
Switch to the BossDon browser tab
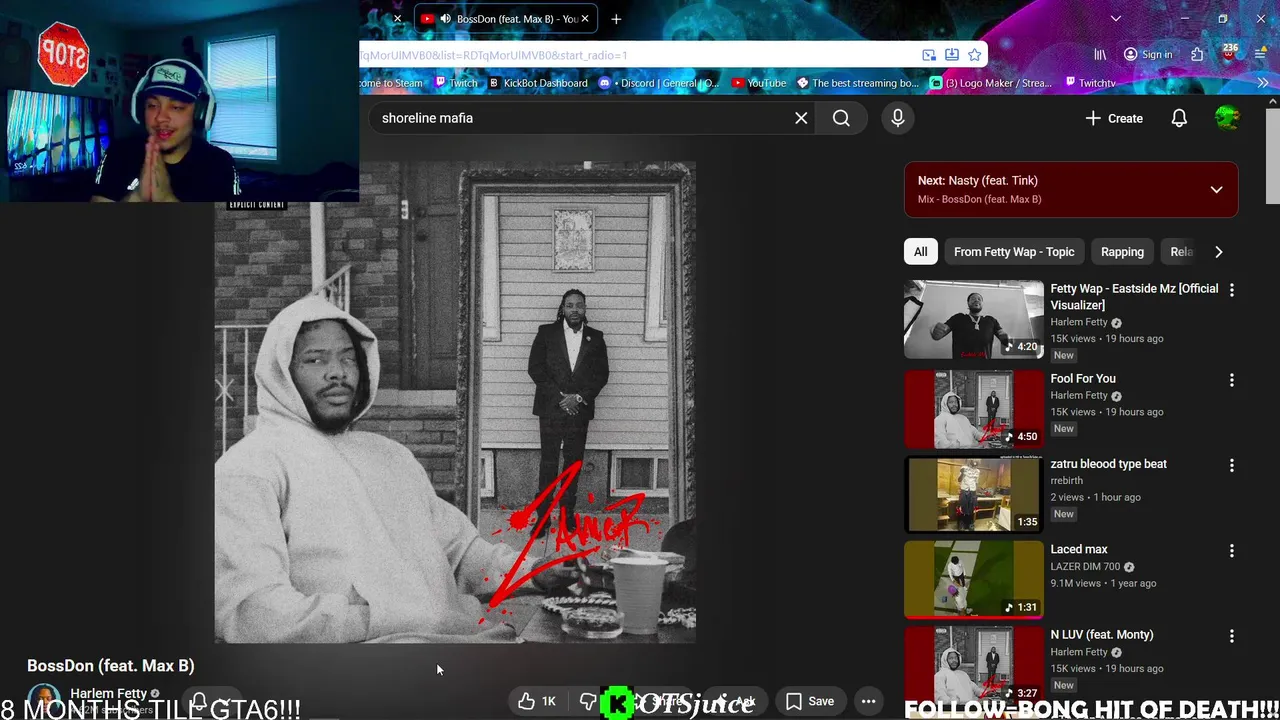point(506,19)
